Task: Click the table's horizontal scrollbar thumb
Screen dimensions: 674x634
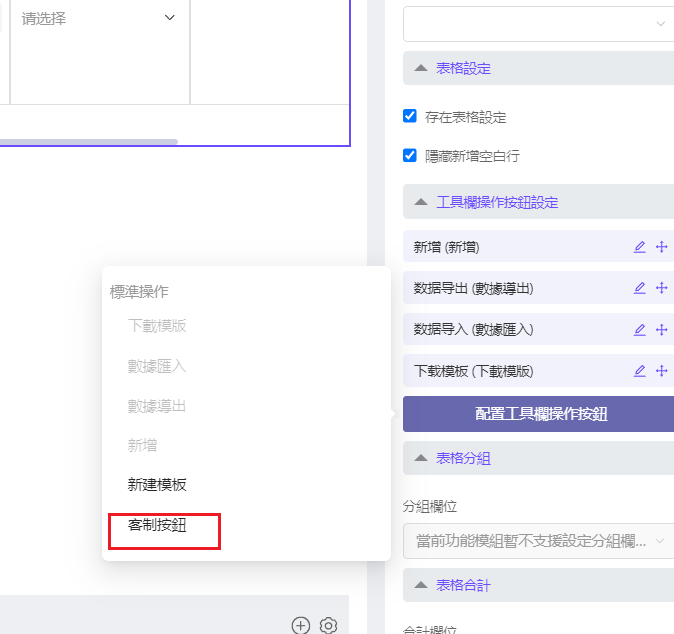Action: pyautogui.click(x=88, y=141)
